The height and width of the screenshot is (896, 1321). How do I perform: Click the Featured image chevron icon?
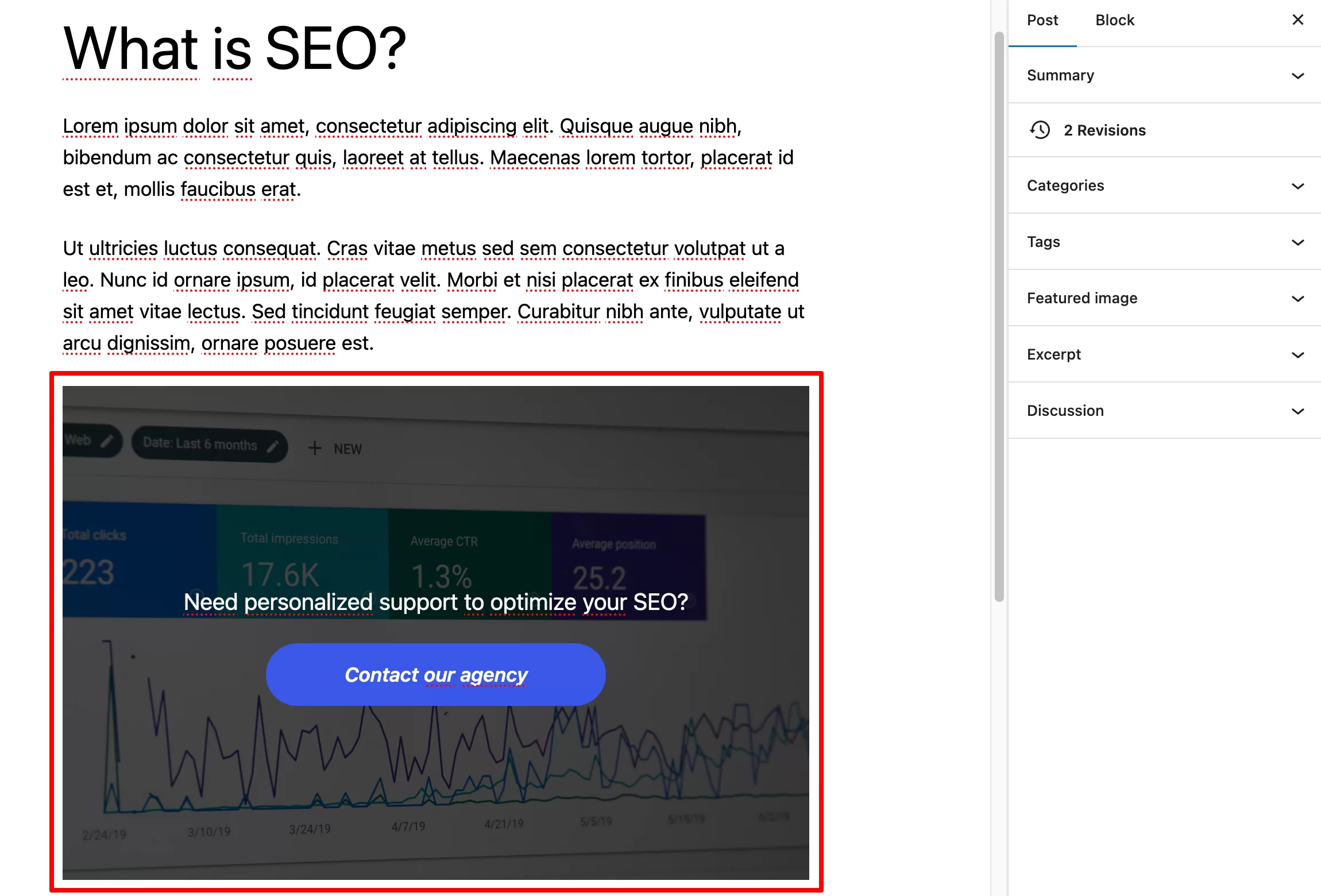1297,297
